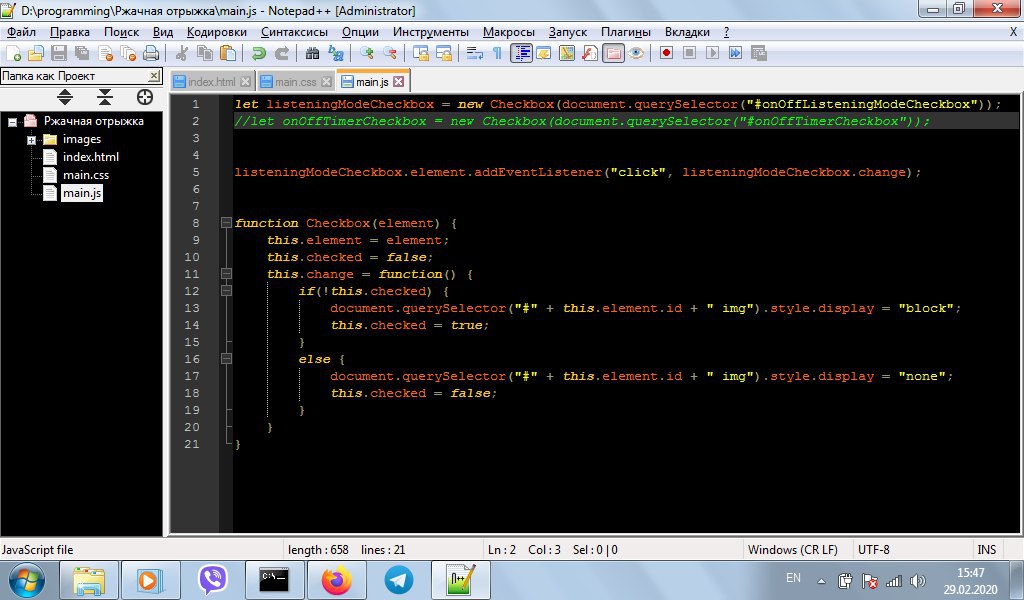Close the Папка как Проект panel

click(154, 76)
